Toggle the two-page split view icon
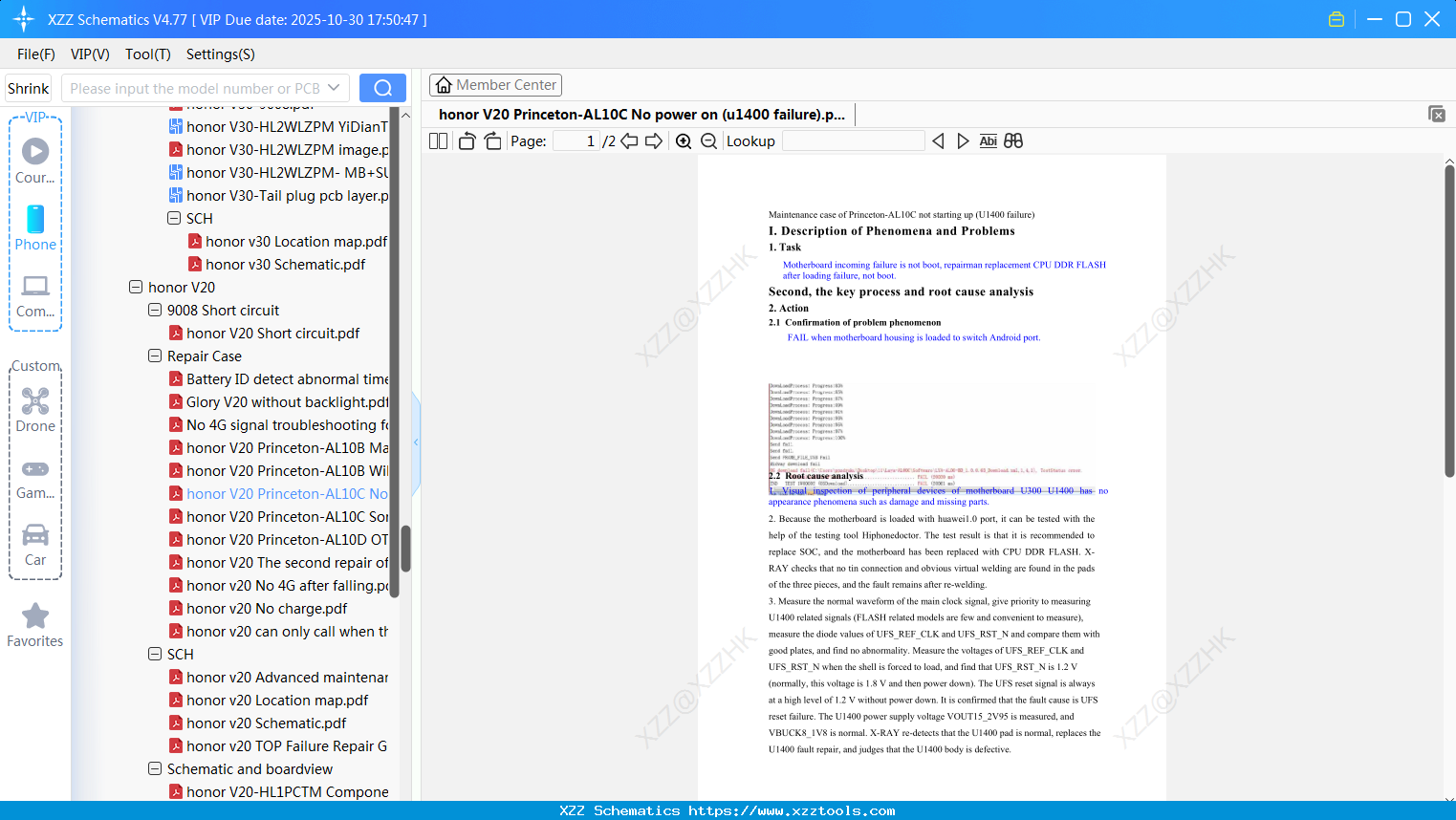The height and width of the screenshot is (820, 1456). (x=439, y=141)
